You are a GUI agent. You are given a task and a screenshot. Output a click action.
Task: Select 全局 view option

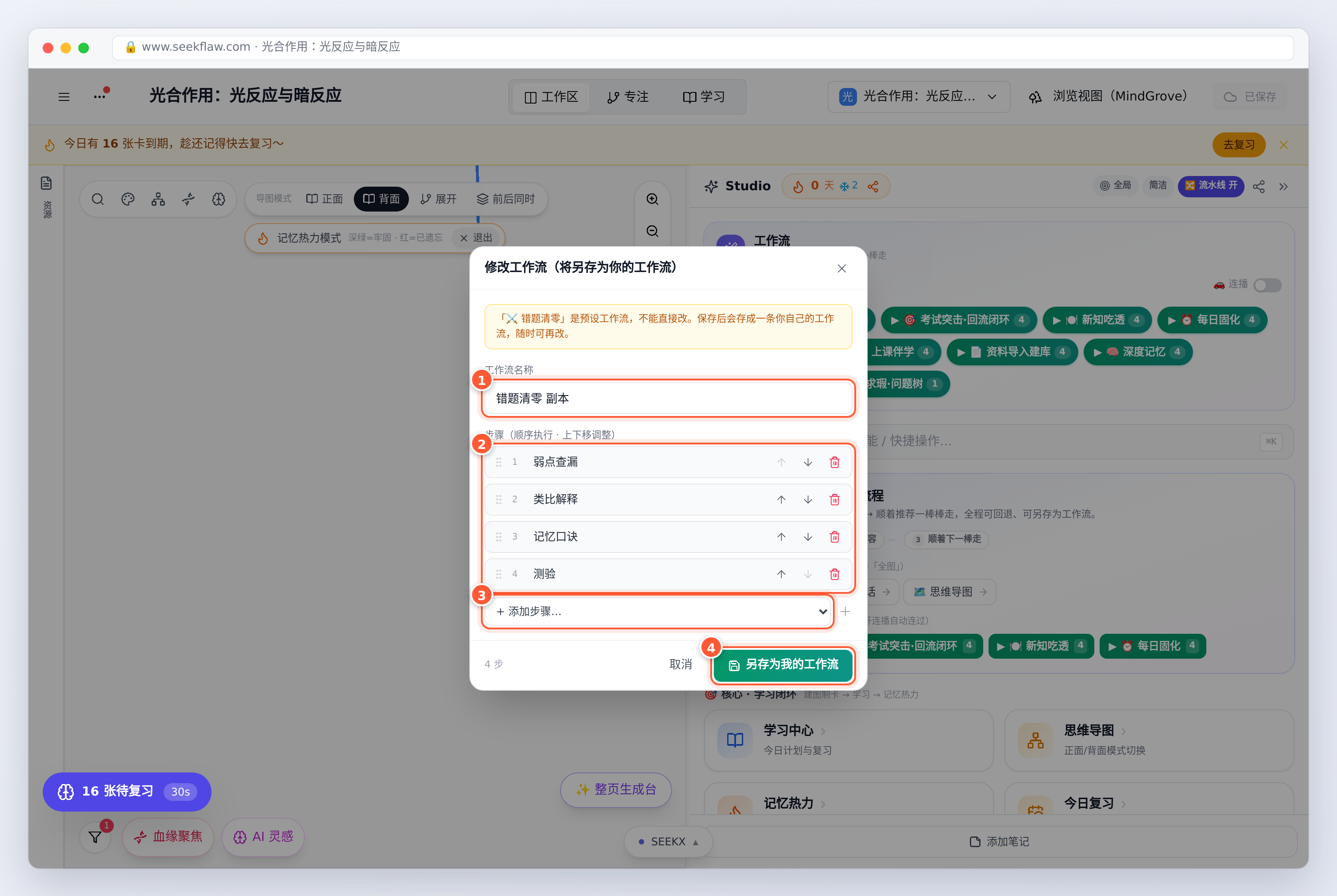point(1115,186)
